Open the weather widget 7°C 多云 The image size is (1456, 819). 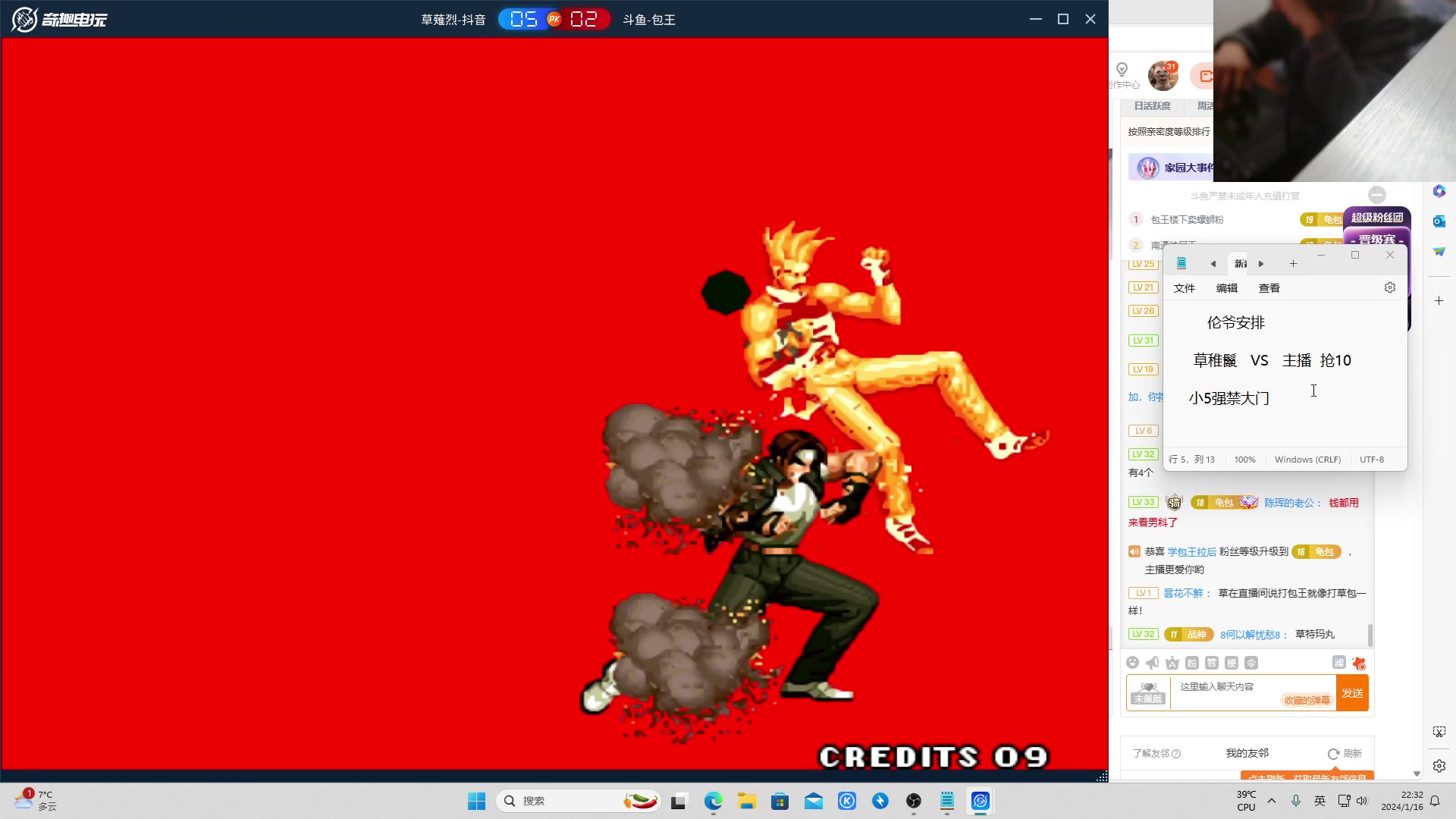point(36,801)
